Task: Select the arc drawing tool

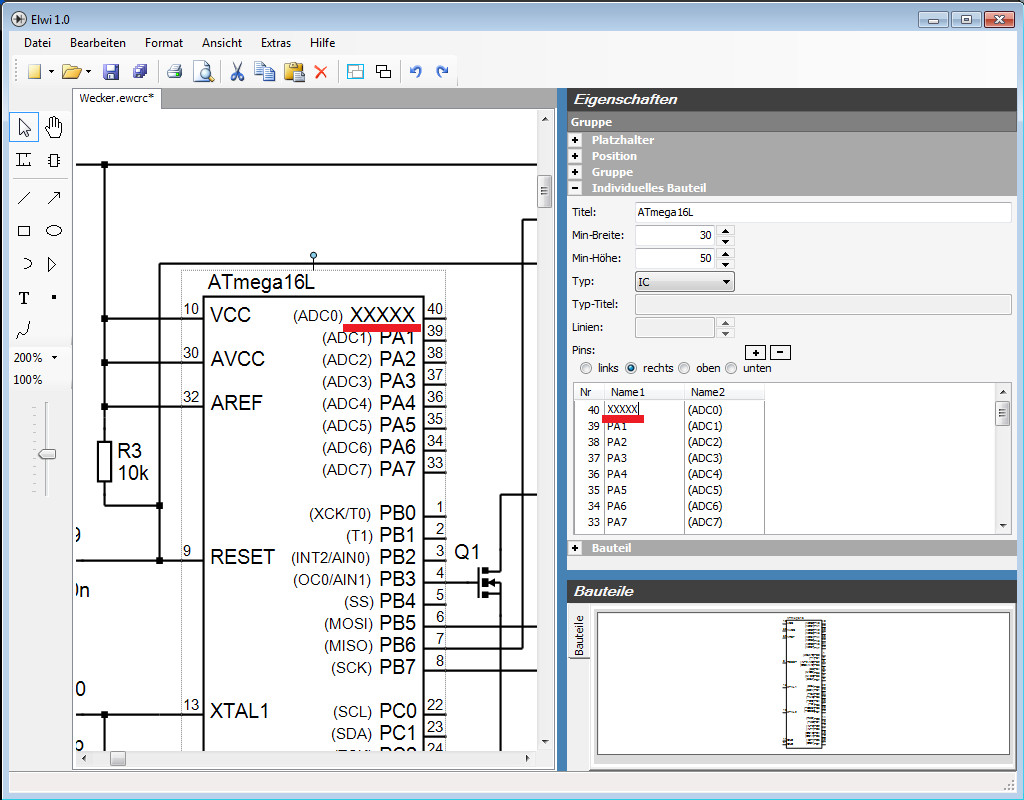Action: point(25,264)
